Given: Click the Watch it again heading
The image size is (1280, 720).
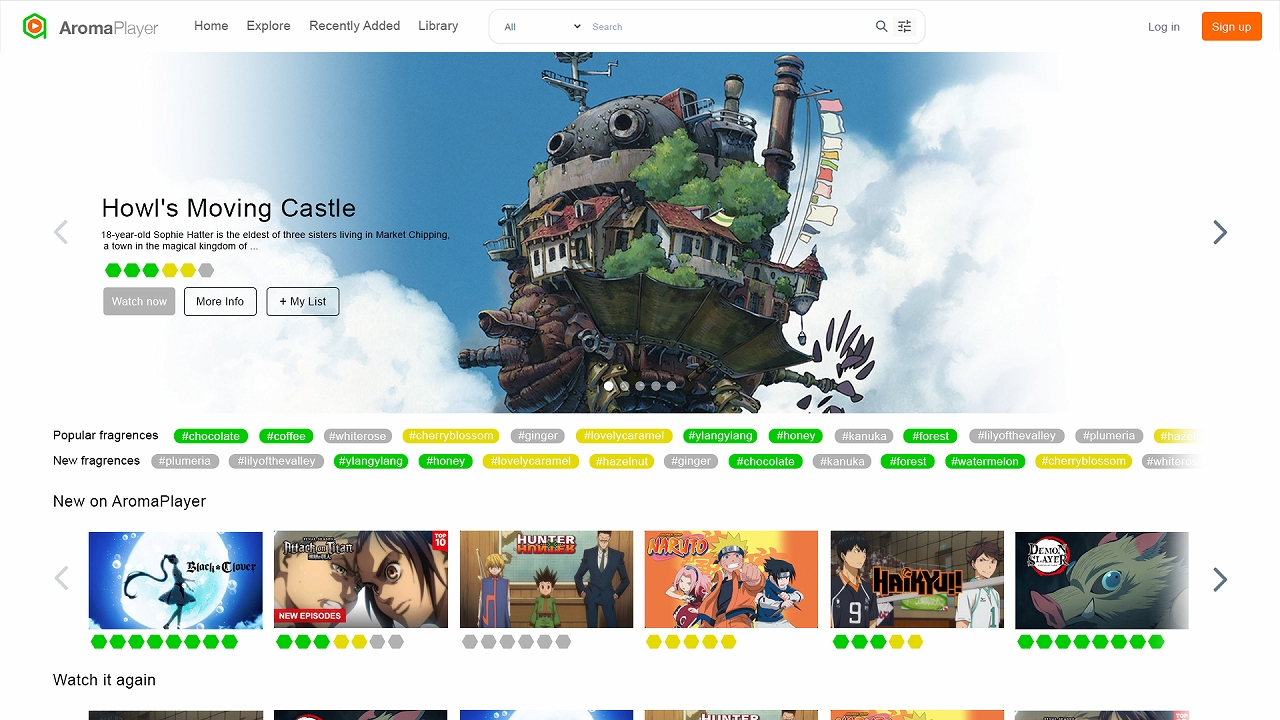Looking at the screenshot, I should 104,680.
